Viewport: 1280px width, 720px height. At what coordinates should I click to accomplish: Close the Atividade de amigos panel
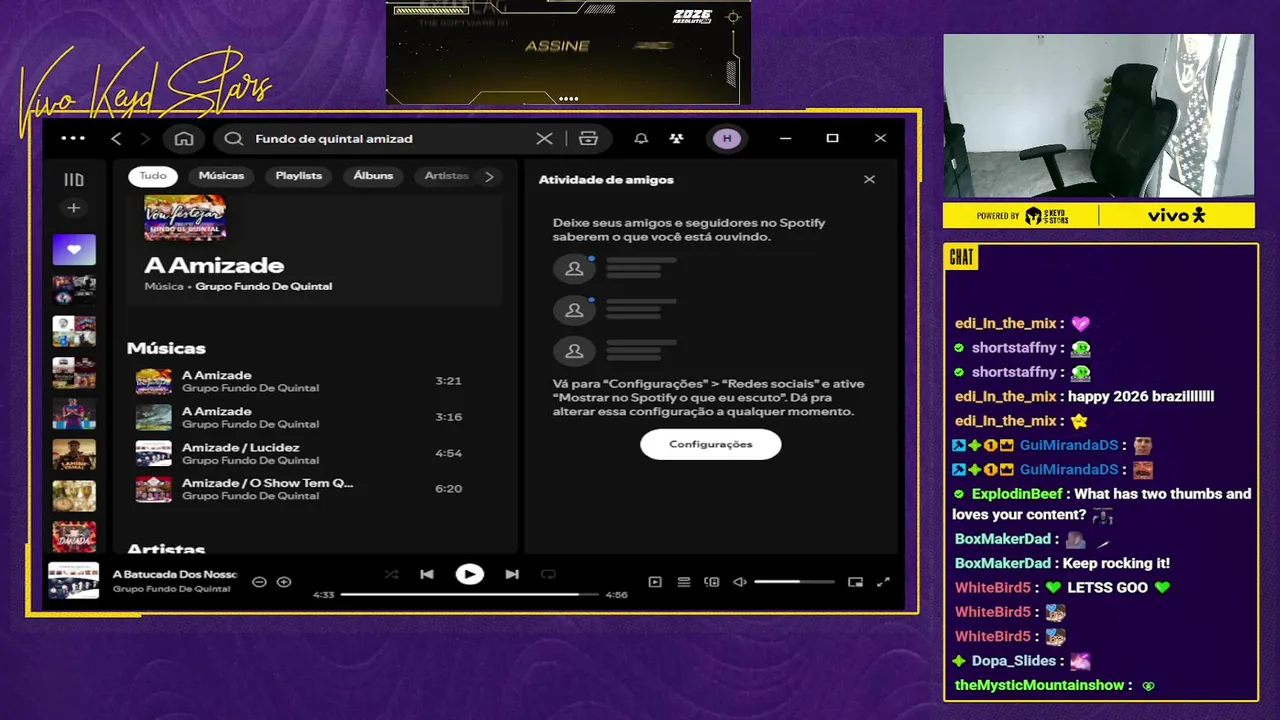tap(869, 179)
